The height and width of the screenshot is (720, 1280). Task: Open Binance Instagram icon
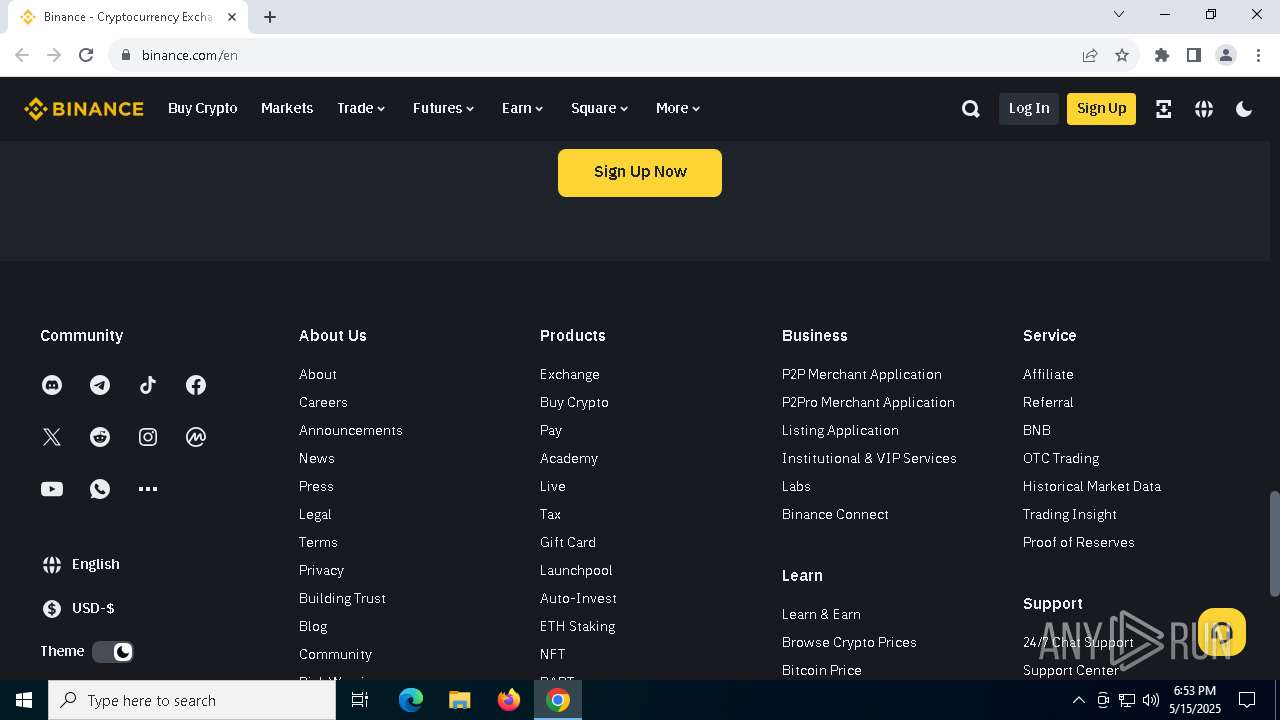tap(148, 437)
